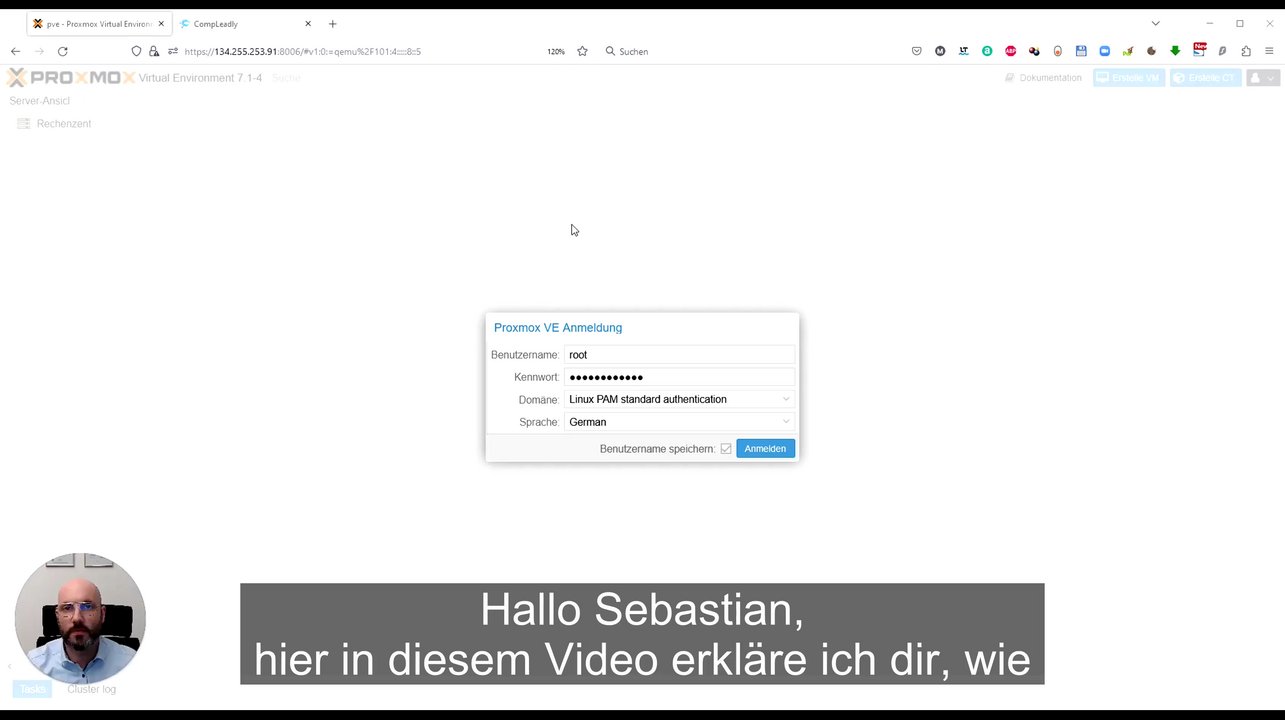Click the shield tracking protection icon

coord(137,51)
